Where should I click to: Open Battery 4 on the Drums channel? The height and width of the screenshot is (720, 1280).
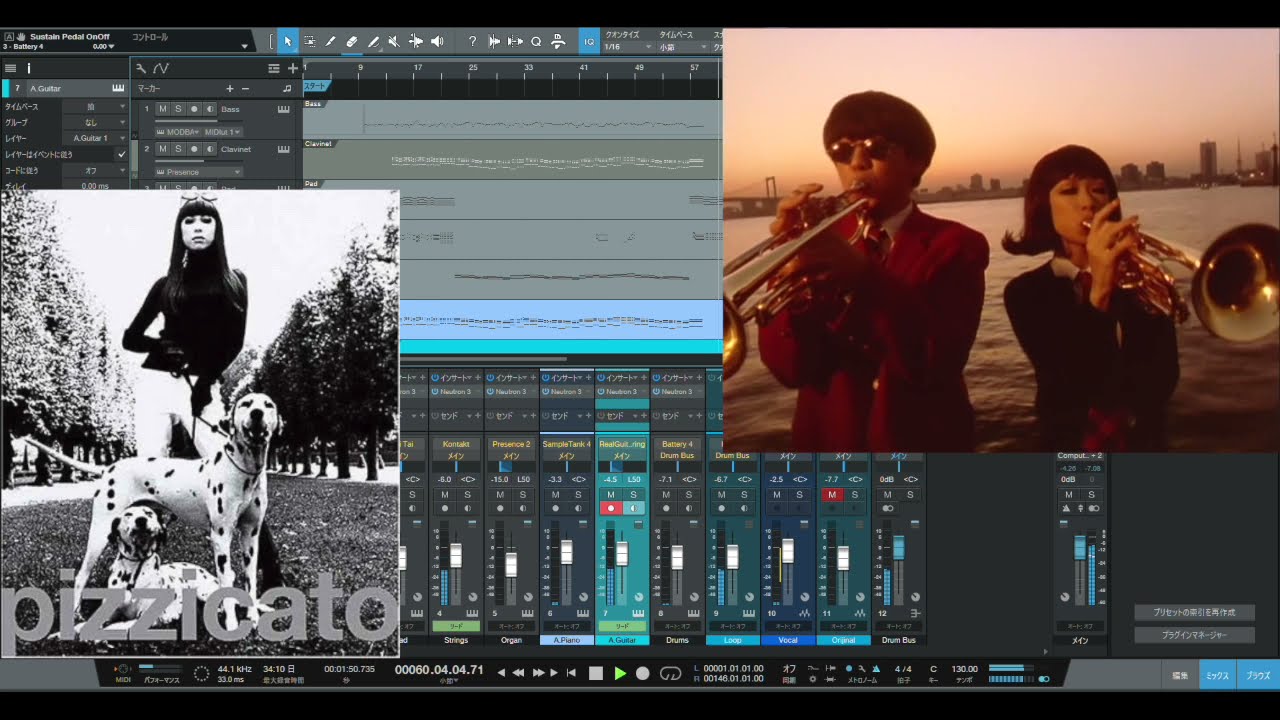pos(677,444)
